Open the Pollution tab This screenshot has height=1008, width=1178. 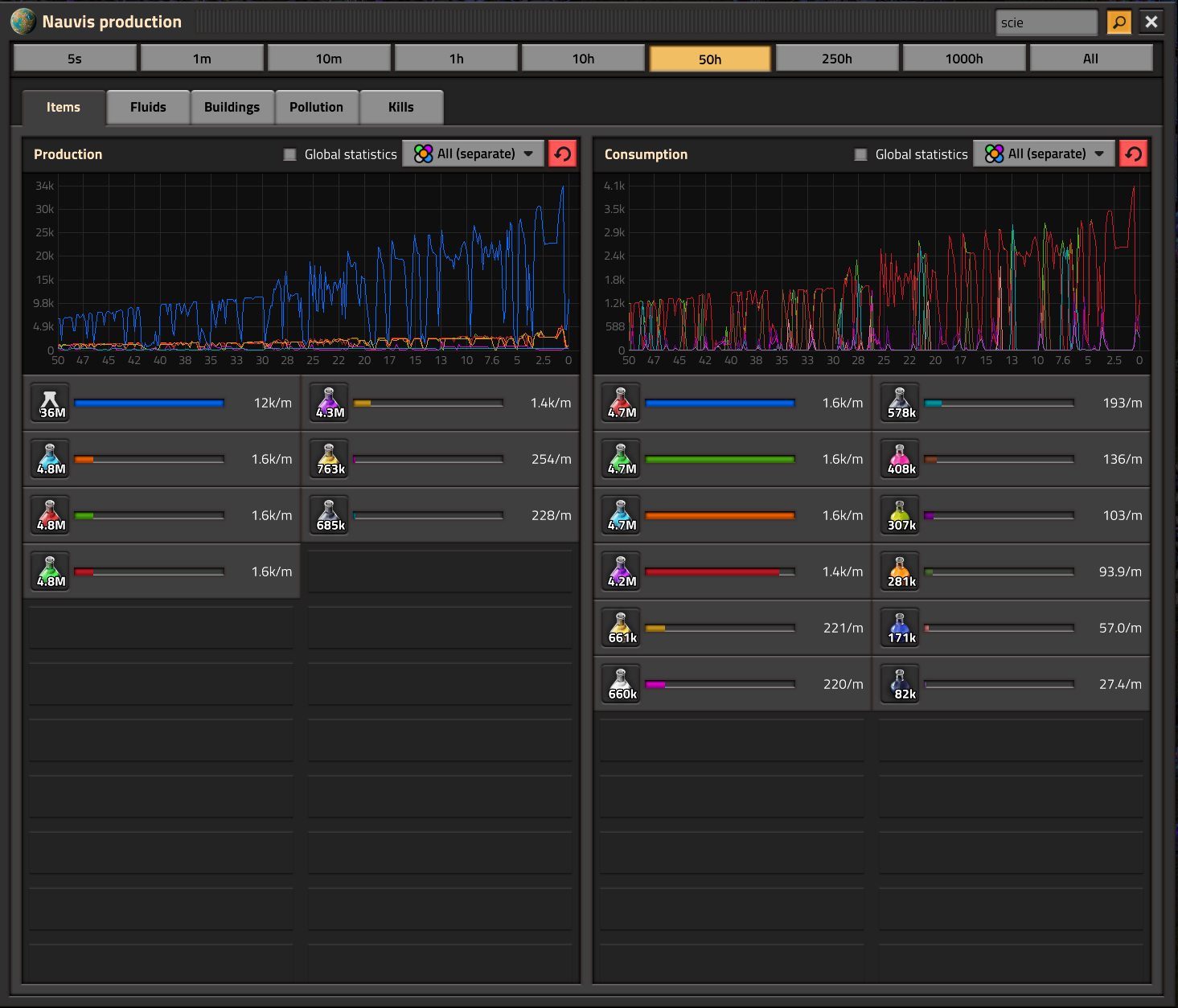click(316, 107)
